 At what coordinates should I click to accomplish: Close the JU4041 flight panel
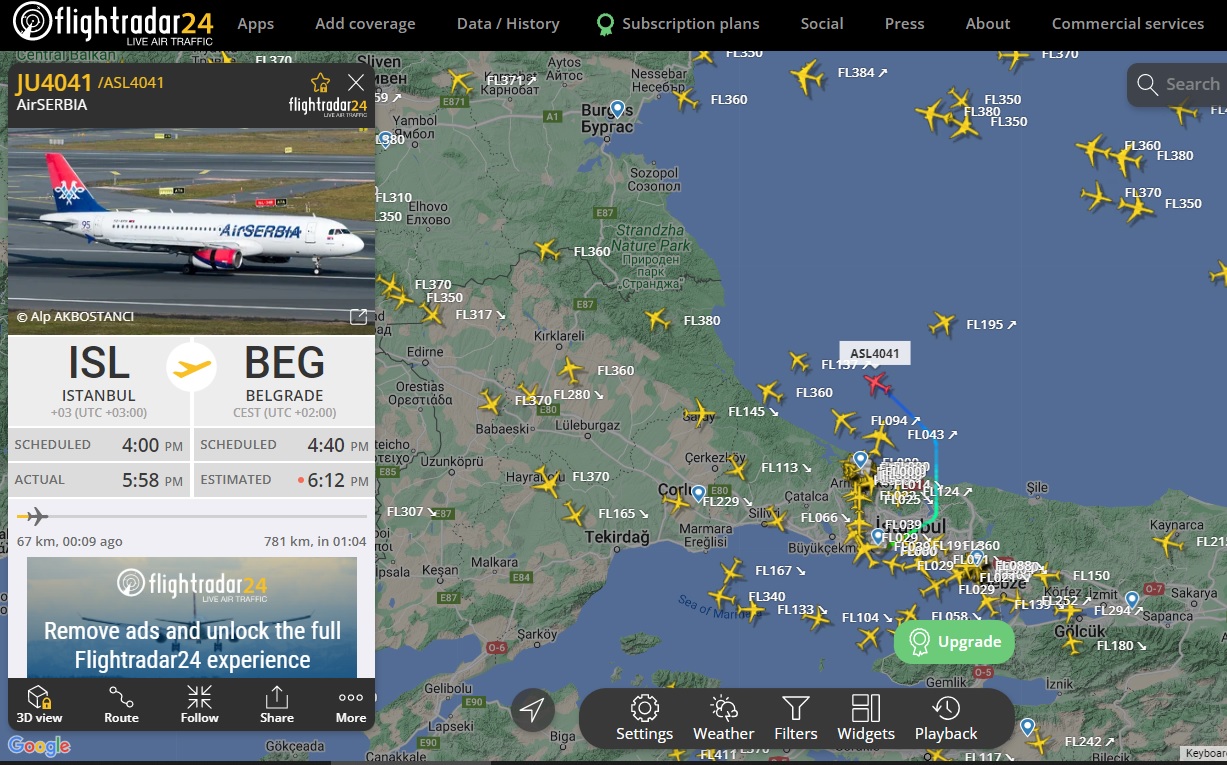(x=356, y=82)
